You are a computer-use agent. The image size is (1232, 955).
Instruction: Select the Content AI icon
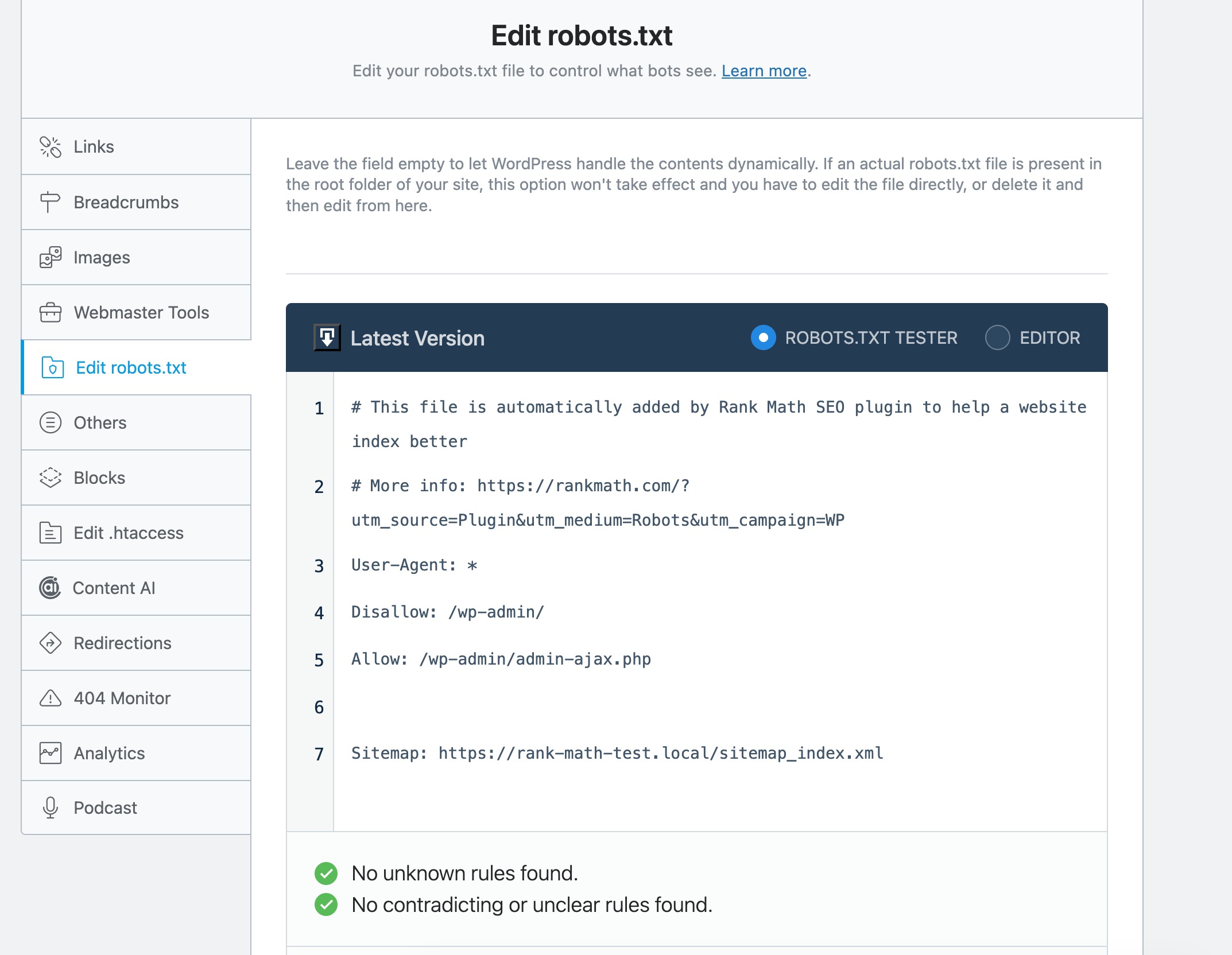[51, 588]
